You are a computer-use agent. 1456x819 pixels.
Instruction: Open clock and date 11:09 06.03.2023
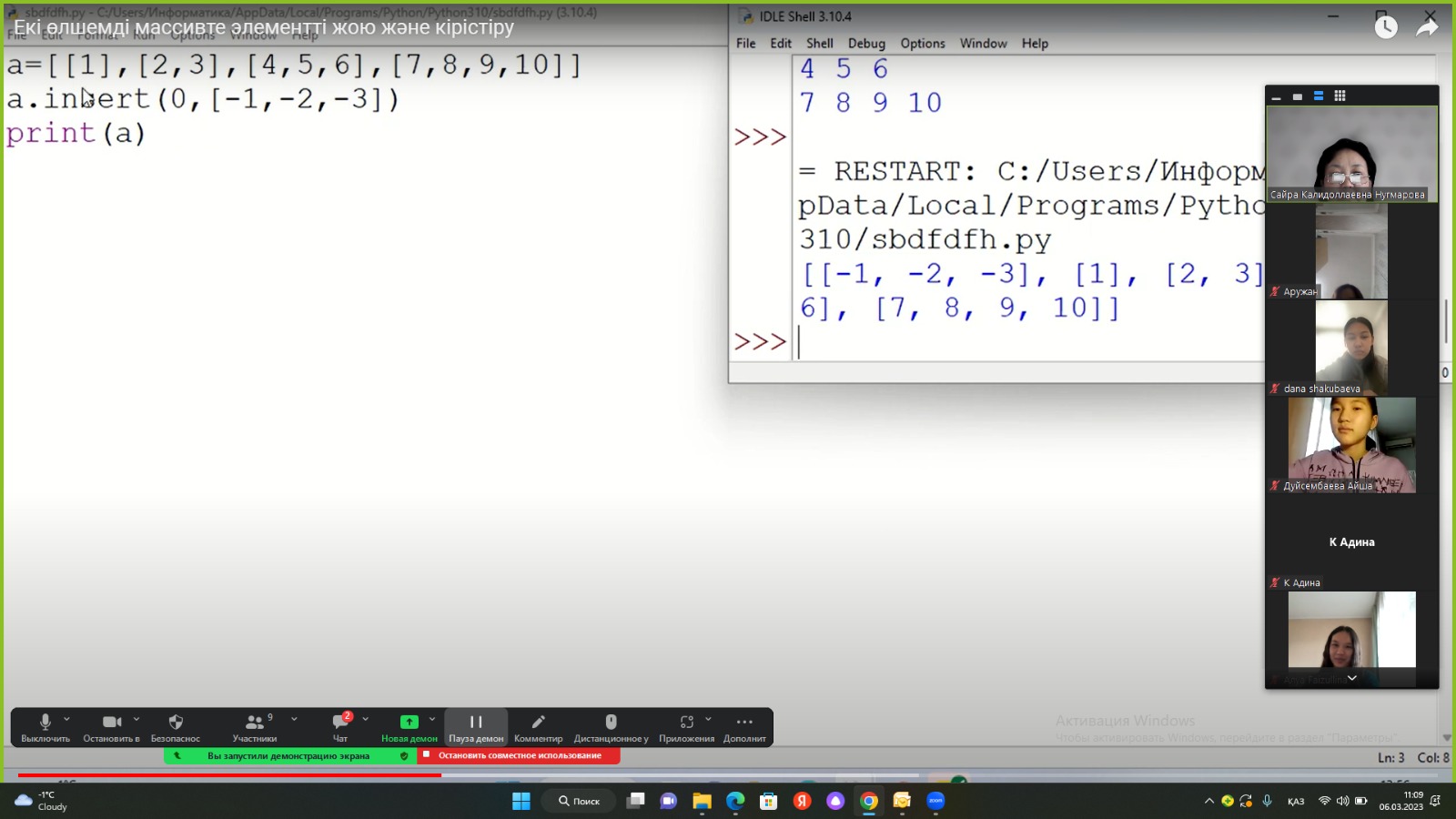[1400, 801]
